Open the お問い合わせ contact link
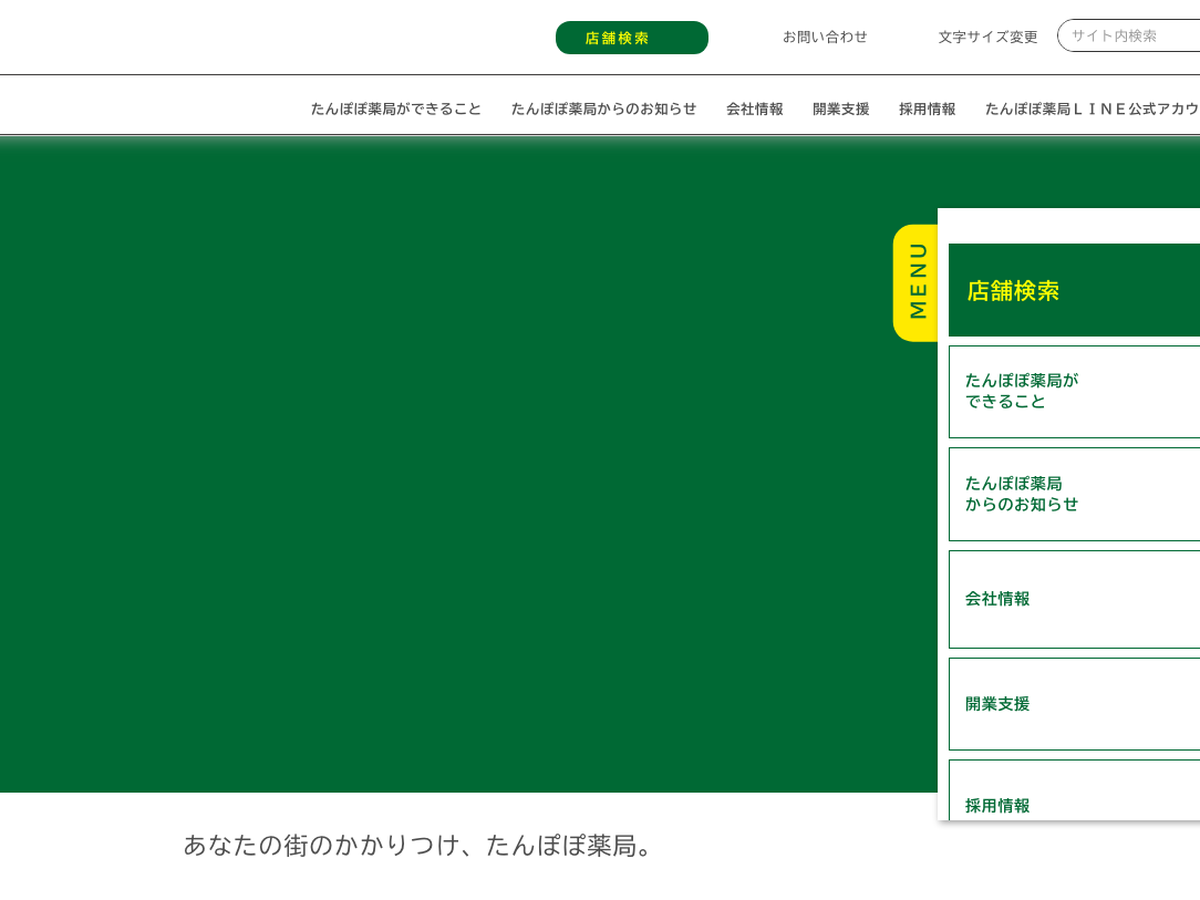Image resolution: width=1200 pixels, height=900 pixels. tap(824, 37)
